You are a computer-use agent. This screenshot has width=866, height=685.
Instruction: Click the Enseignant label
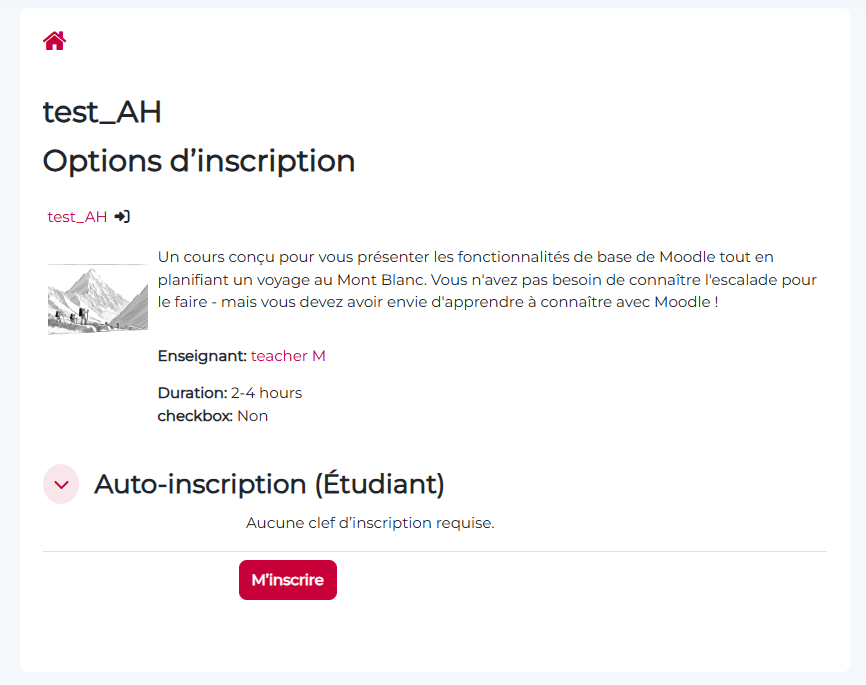click(201, 356)
